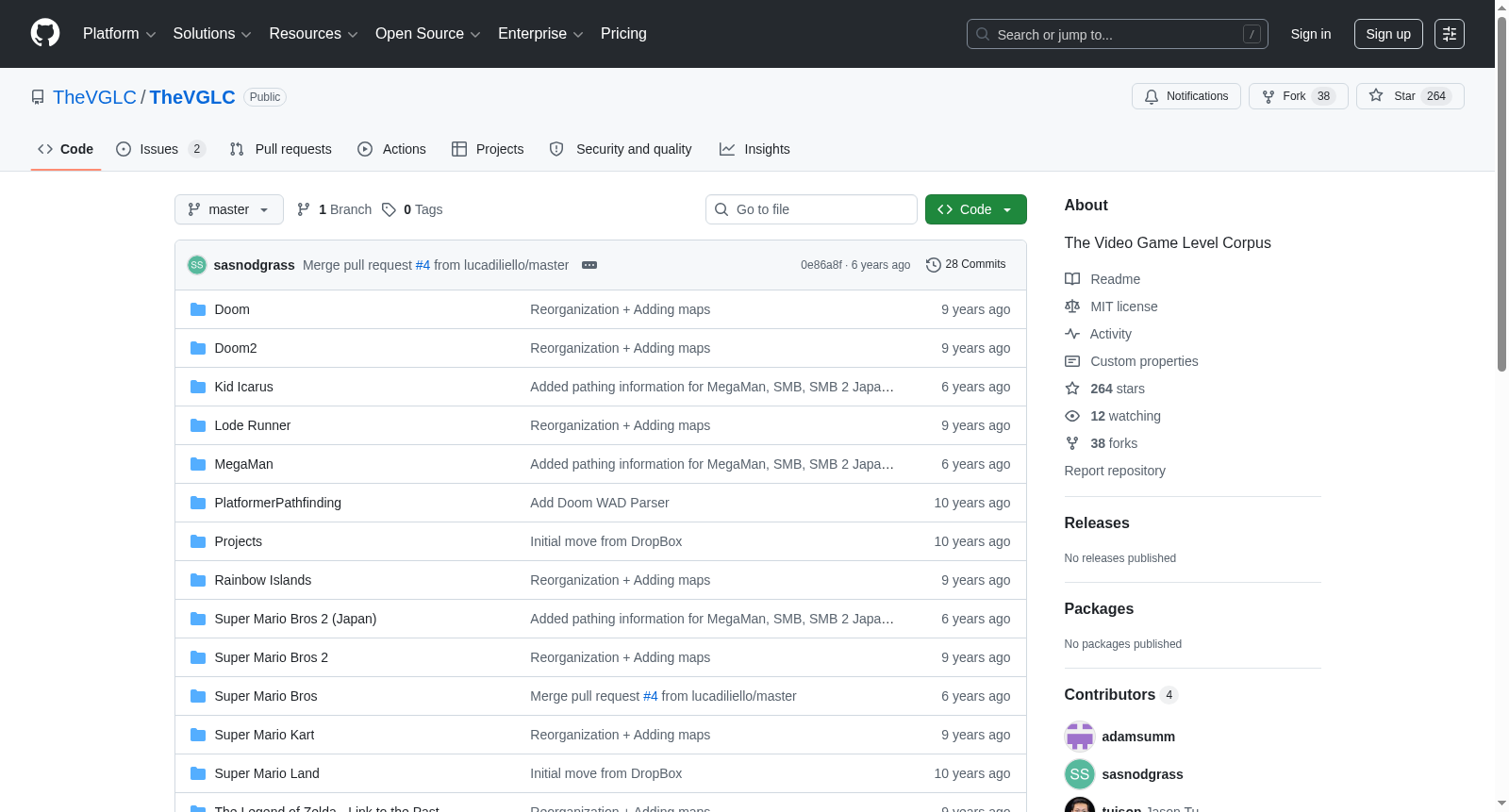Click the Pricing link
The width and height of the screenshot is (1509, 812).
pyautogui.click(x=623, y=34)
